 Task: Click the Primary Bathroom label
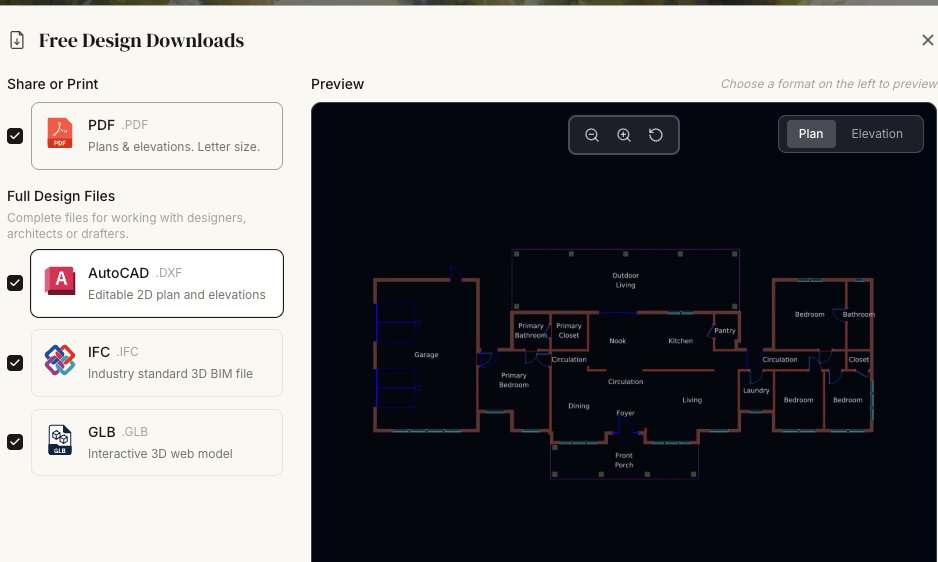(531, 330)
